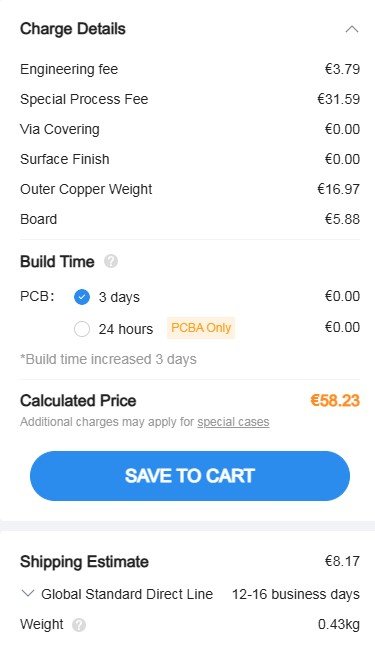
Task: Click the Shipping Estimate heading
Action: pos(85,562)
